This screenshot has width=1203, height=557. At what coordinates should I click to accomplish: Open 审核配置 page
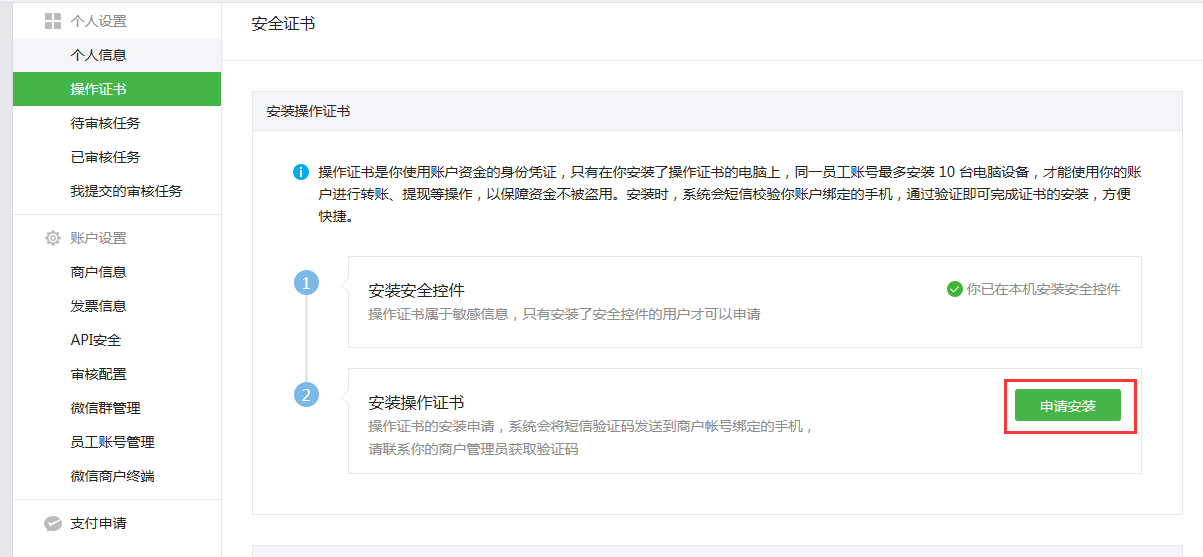pyautogui.click(x=98, y=374)
